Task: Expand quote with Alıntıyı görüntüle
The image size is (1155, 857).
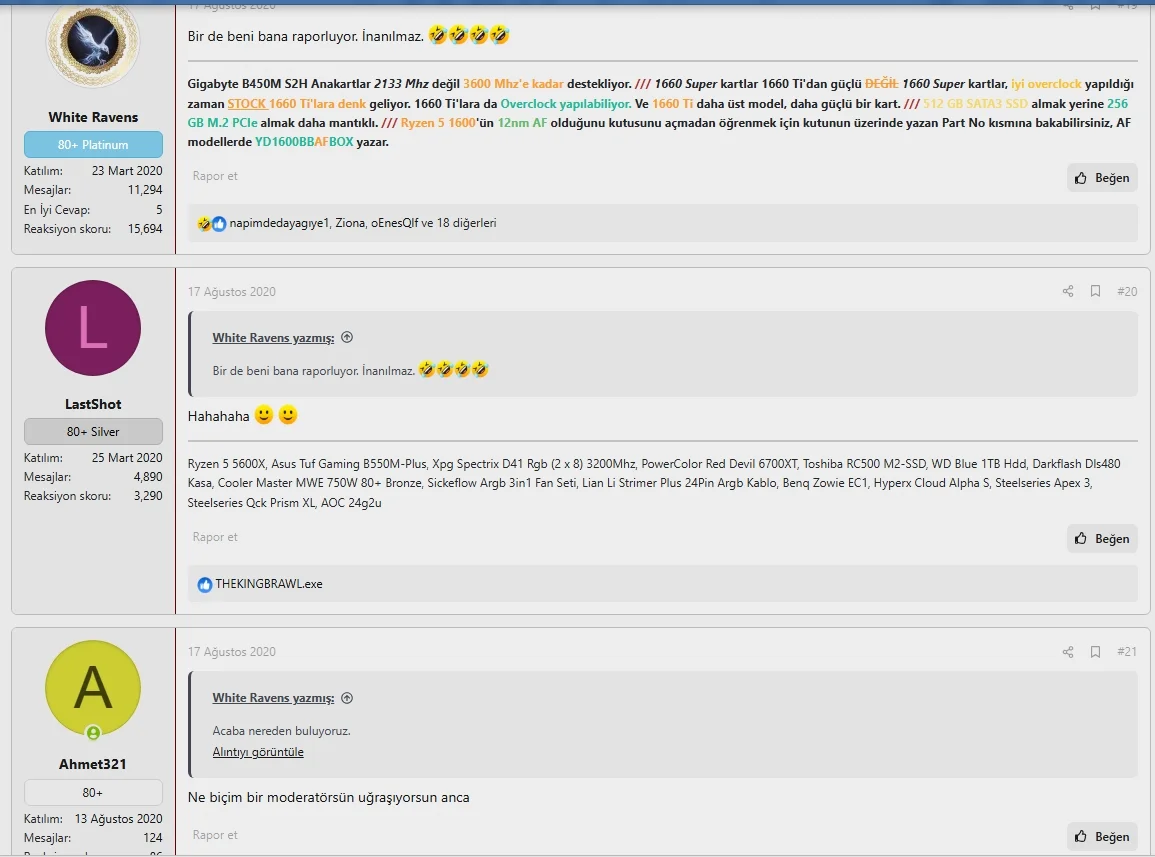Action: coord(258,752)
